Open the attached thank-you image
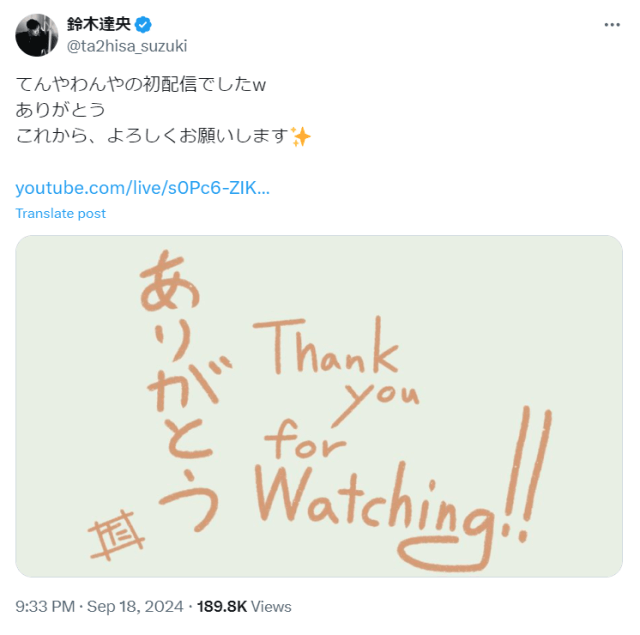This screenshot has height=635, width=640. point(319,406)
